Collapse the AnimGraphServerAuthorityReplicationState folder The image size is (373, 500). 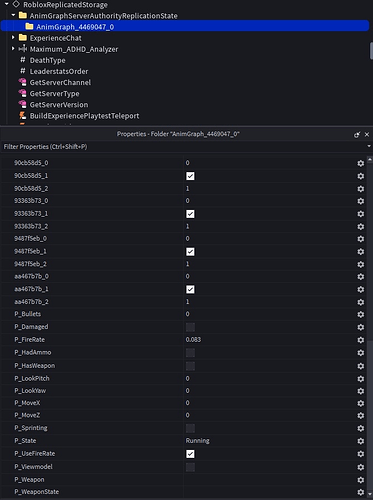tap(13, 15)
